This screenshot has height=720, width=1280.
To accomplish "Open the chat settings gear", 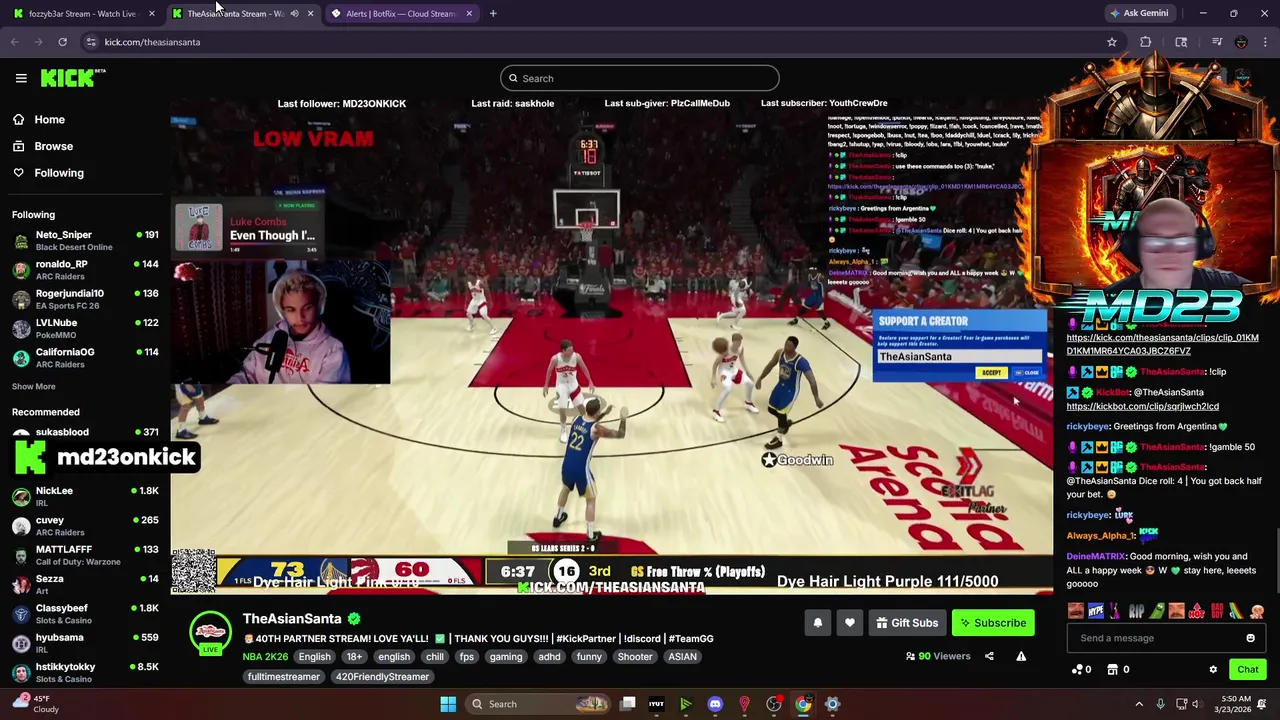I will pos(1213,670).
